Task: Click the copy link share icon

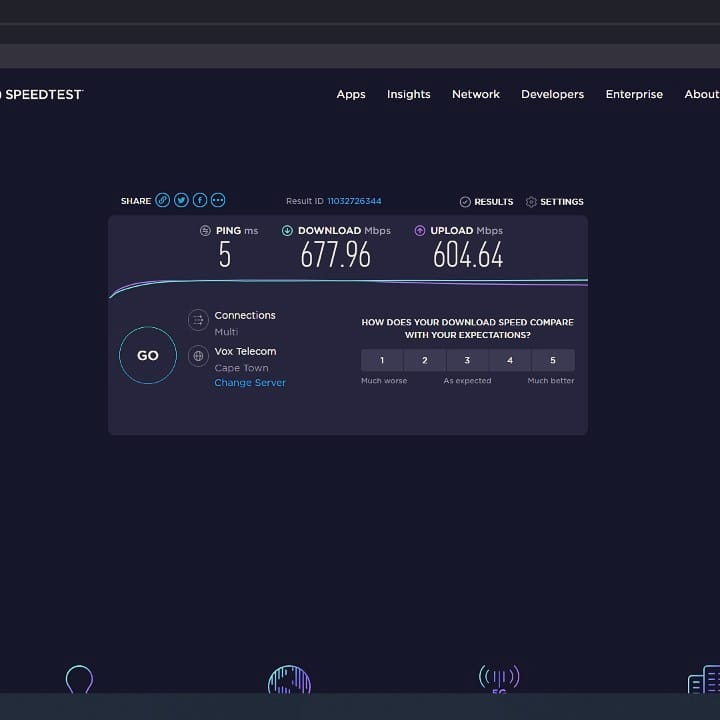Action: (x=163, y=200)
